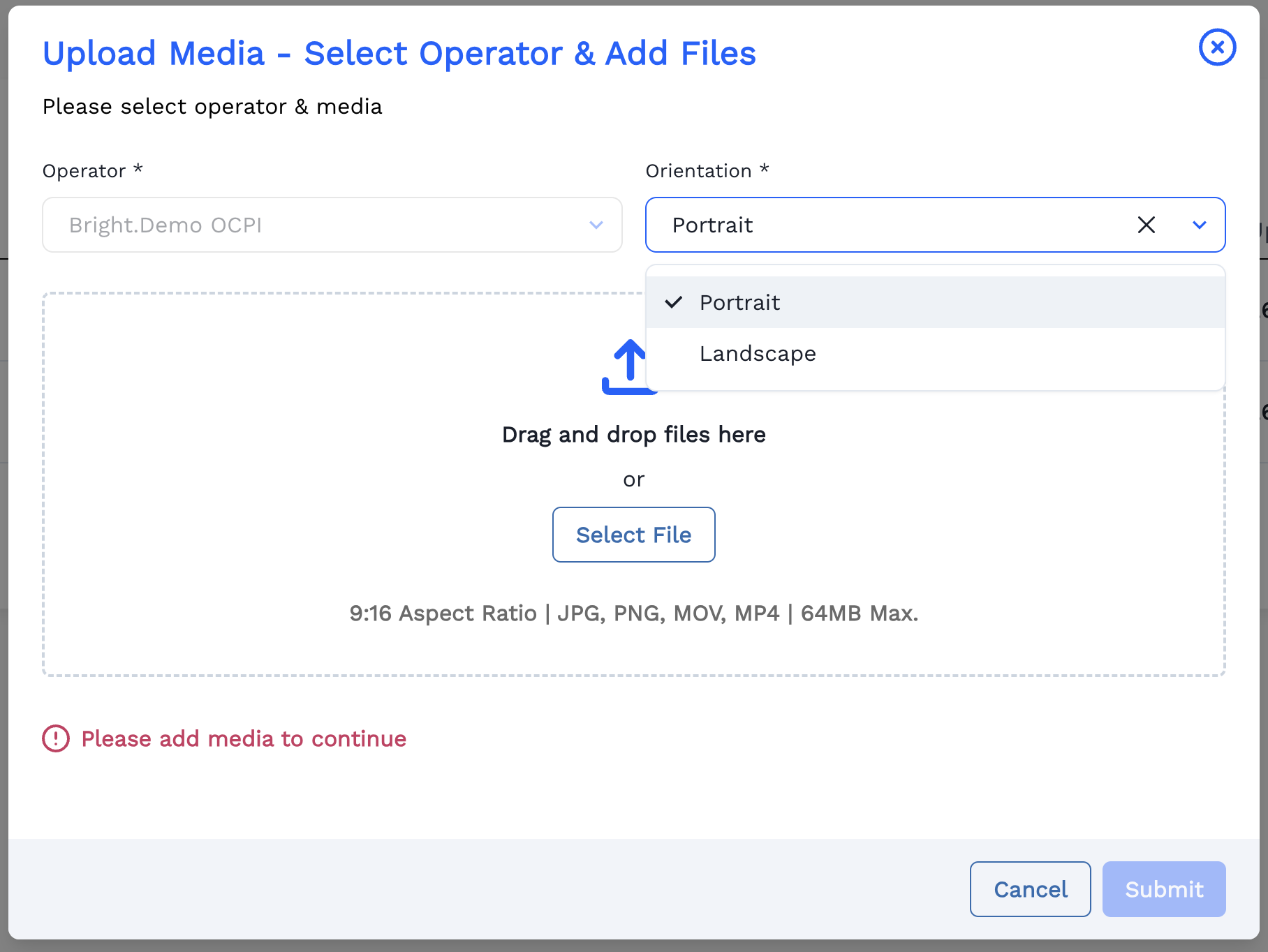Click the 'Drag and drop files here' text
1268x952 pixels.
[x=633, y=434]
